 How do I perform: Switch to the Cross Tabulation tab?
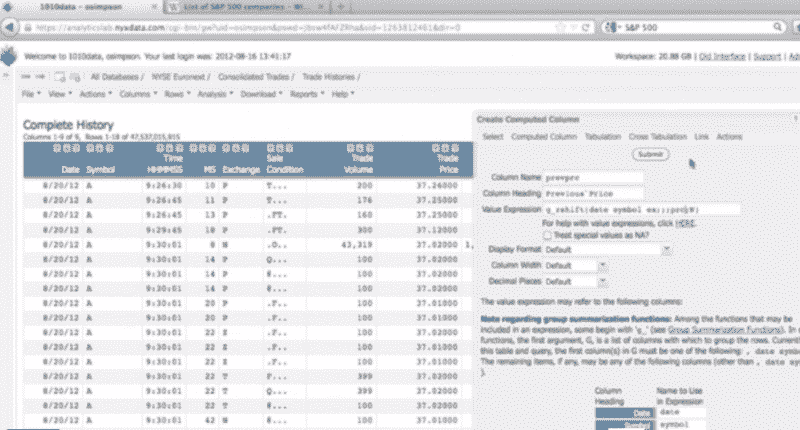pyautogui.click(x=657, y=135)
